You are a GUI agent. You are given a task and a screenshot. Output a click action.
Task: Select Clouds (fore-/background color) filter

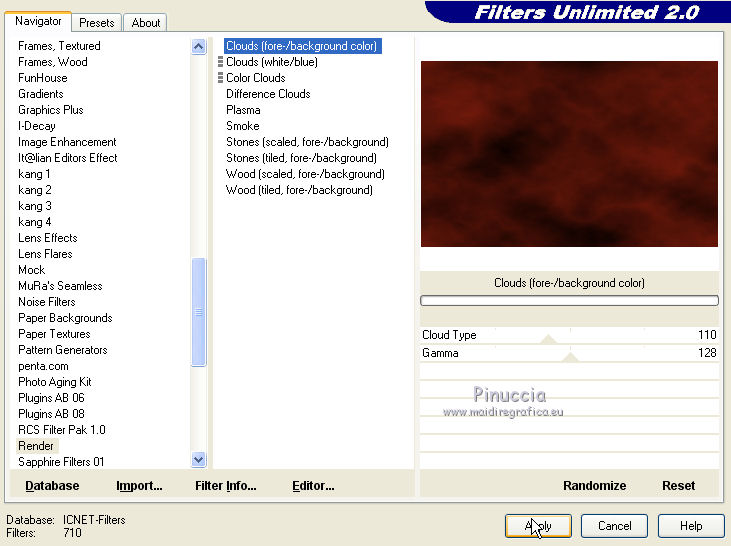(x=303, y=46)
